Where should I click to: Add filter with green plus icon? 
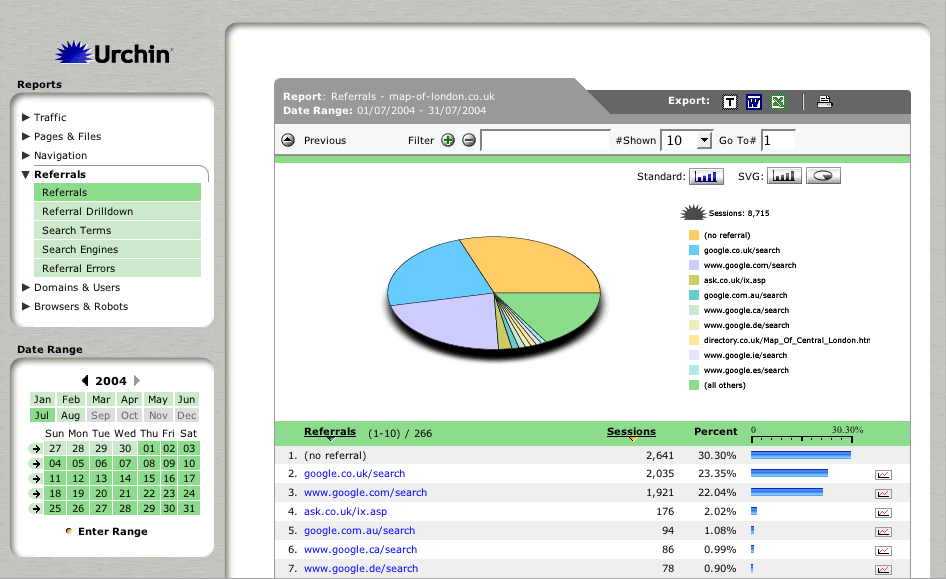coord(448,140)
